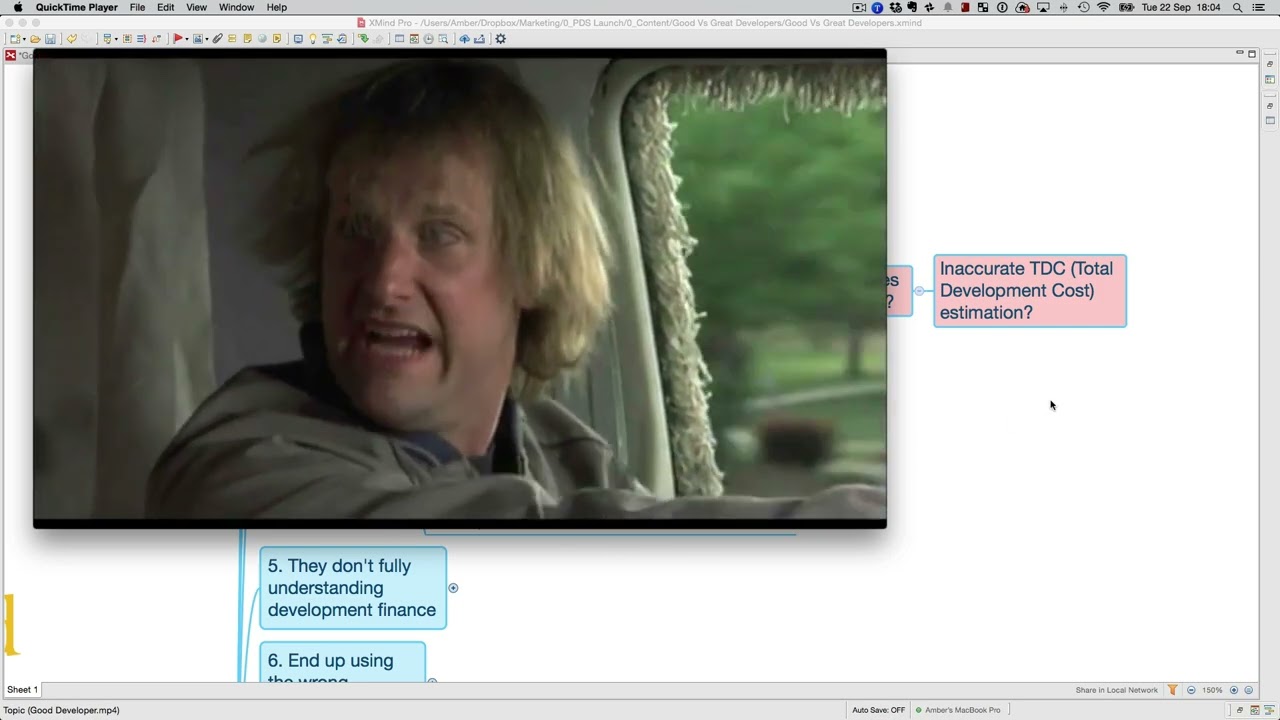Click the red Presentation play icon

(178, 39)
